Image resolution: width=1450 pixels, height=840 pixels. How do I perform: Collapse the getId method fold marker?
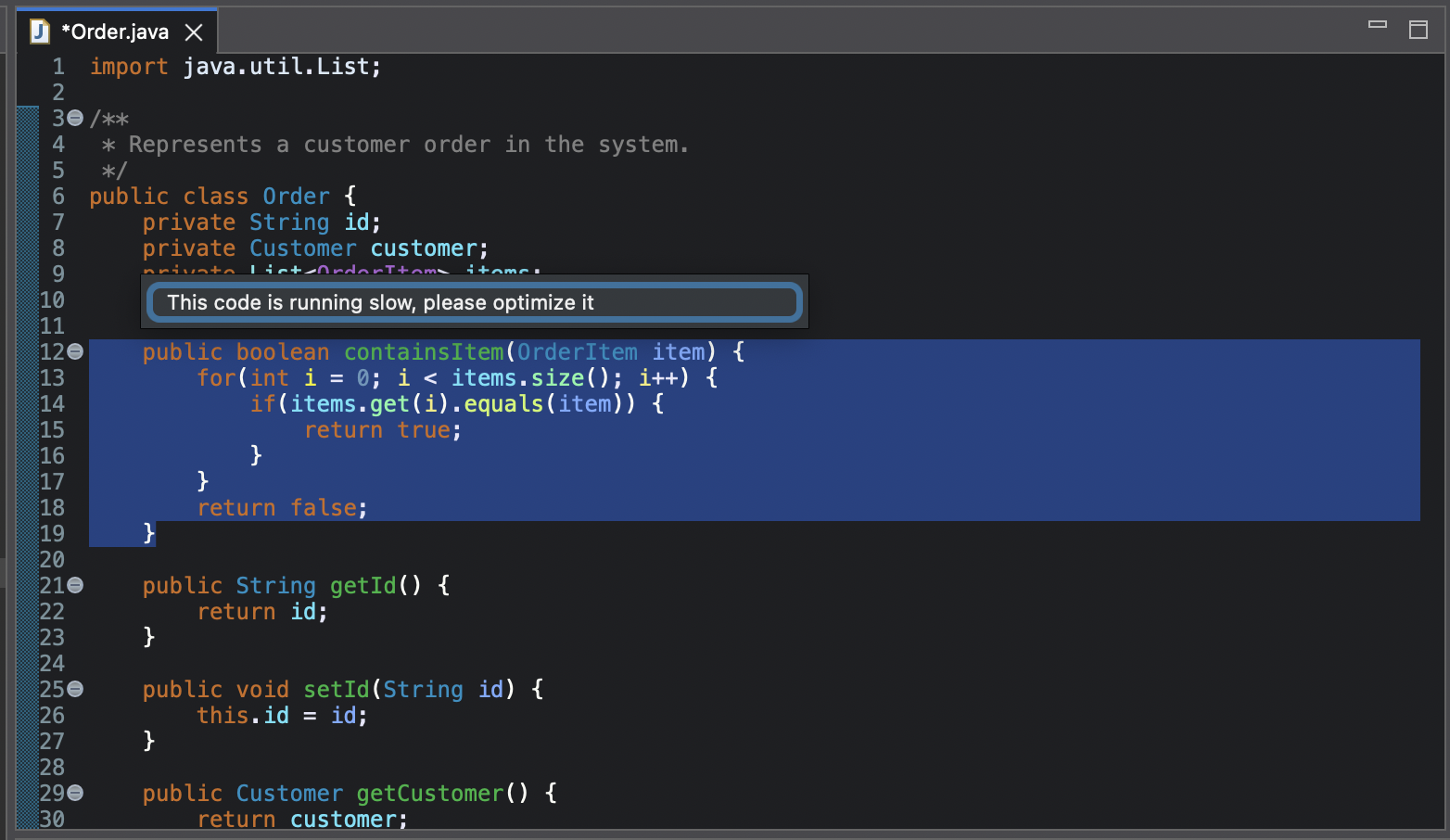74,585
